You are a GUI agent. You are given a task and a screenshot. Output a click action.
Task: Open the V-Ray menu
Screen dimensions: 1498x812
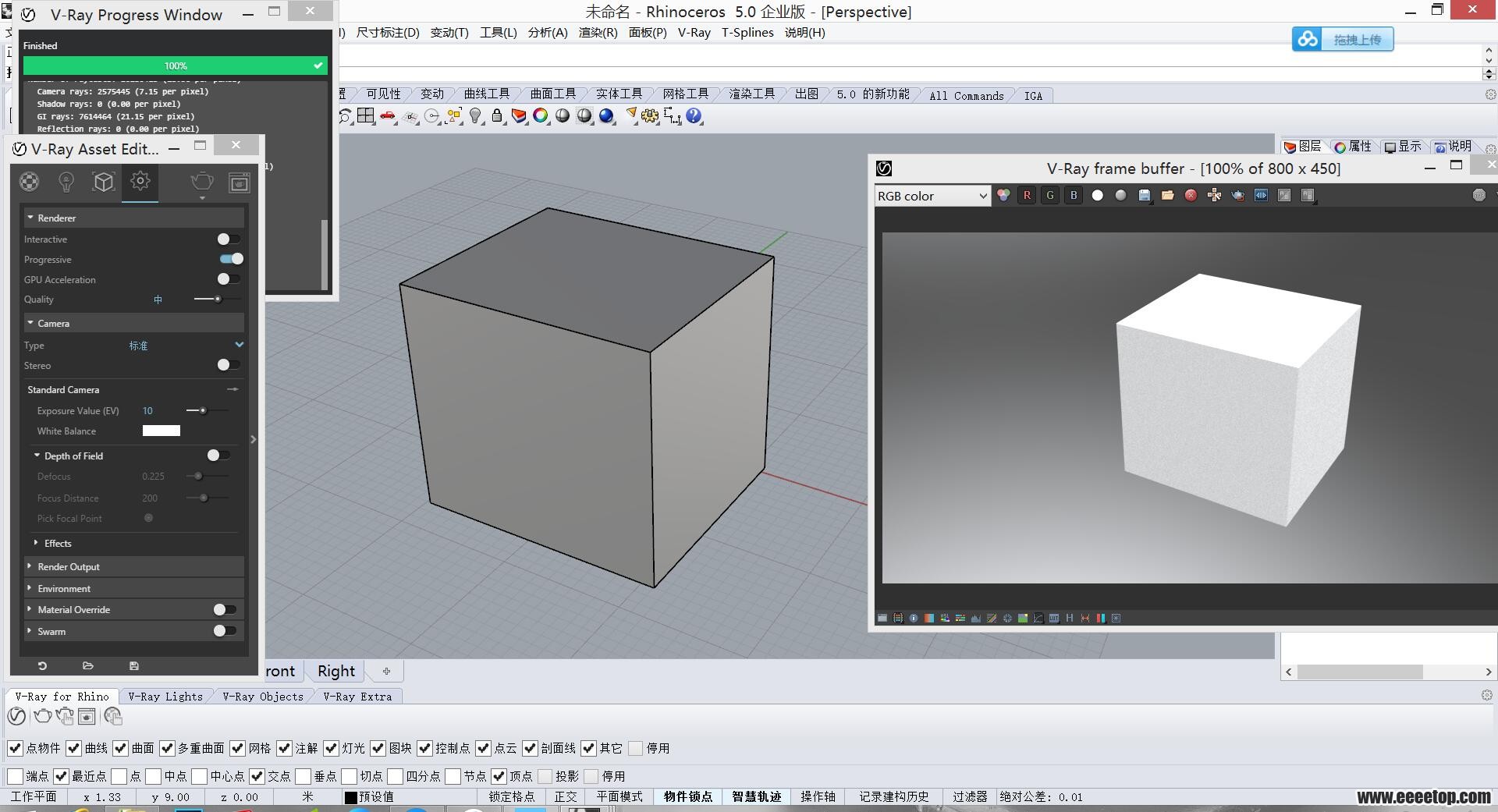tap(694, 32)
